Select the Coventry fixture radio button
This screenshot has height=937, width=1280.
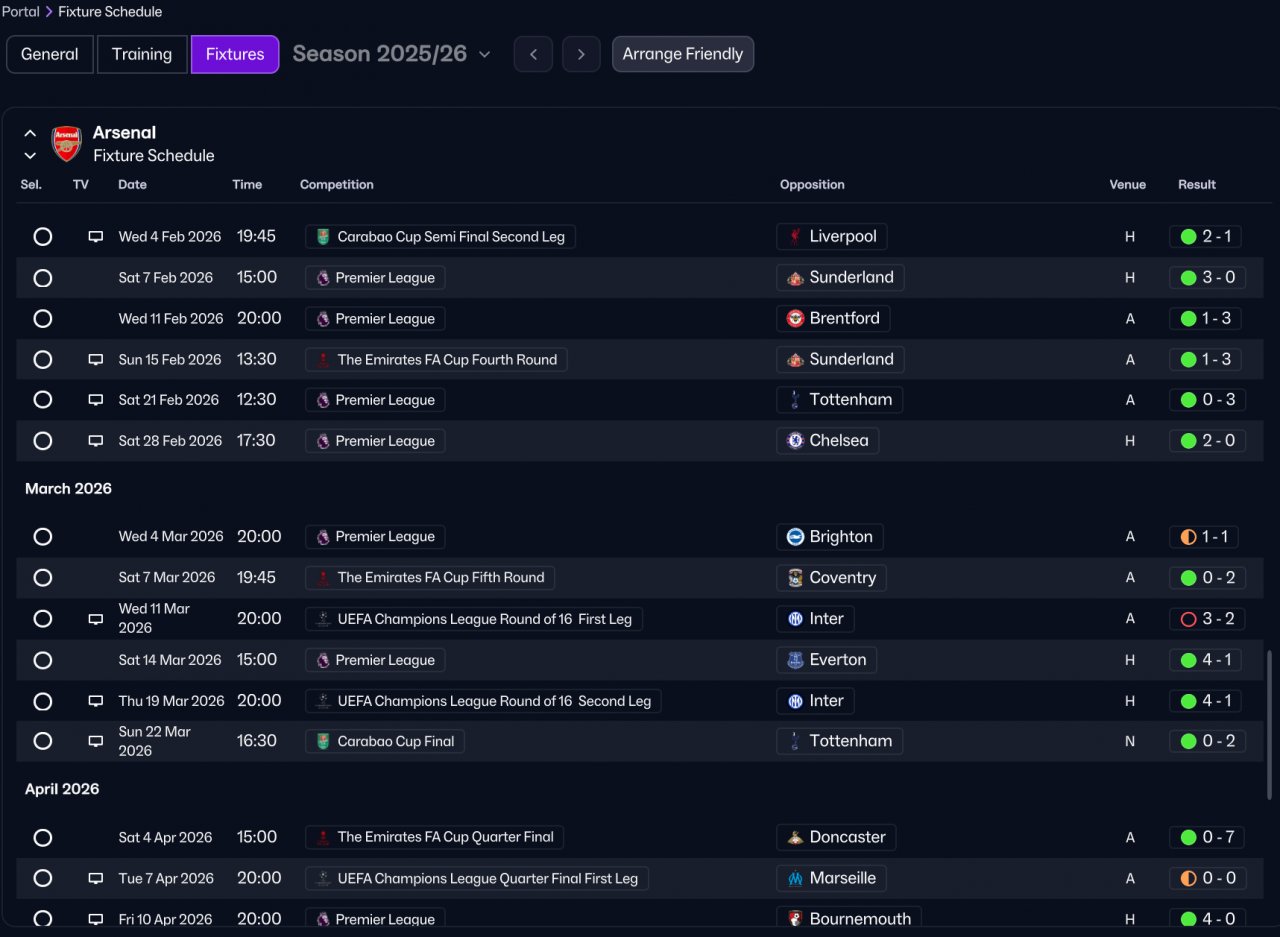42,578
